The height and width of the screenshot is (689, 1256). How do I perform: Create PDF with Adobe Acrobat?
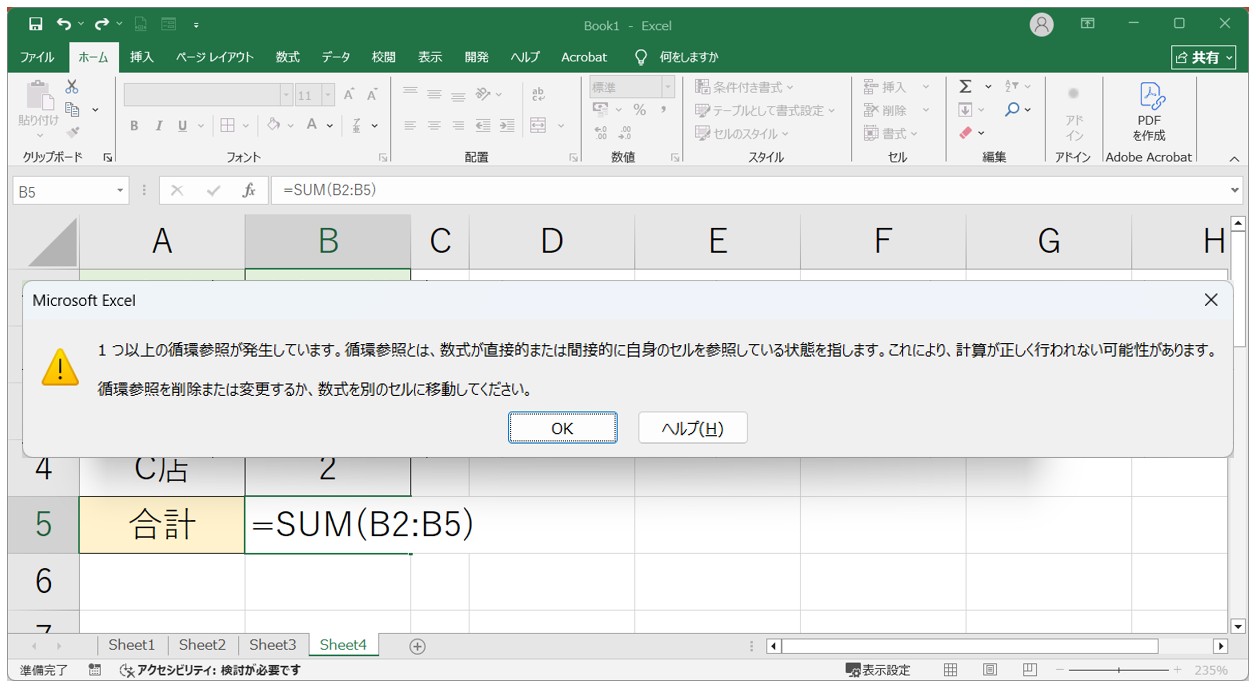click(1149, 111)
